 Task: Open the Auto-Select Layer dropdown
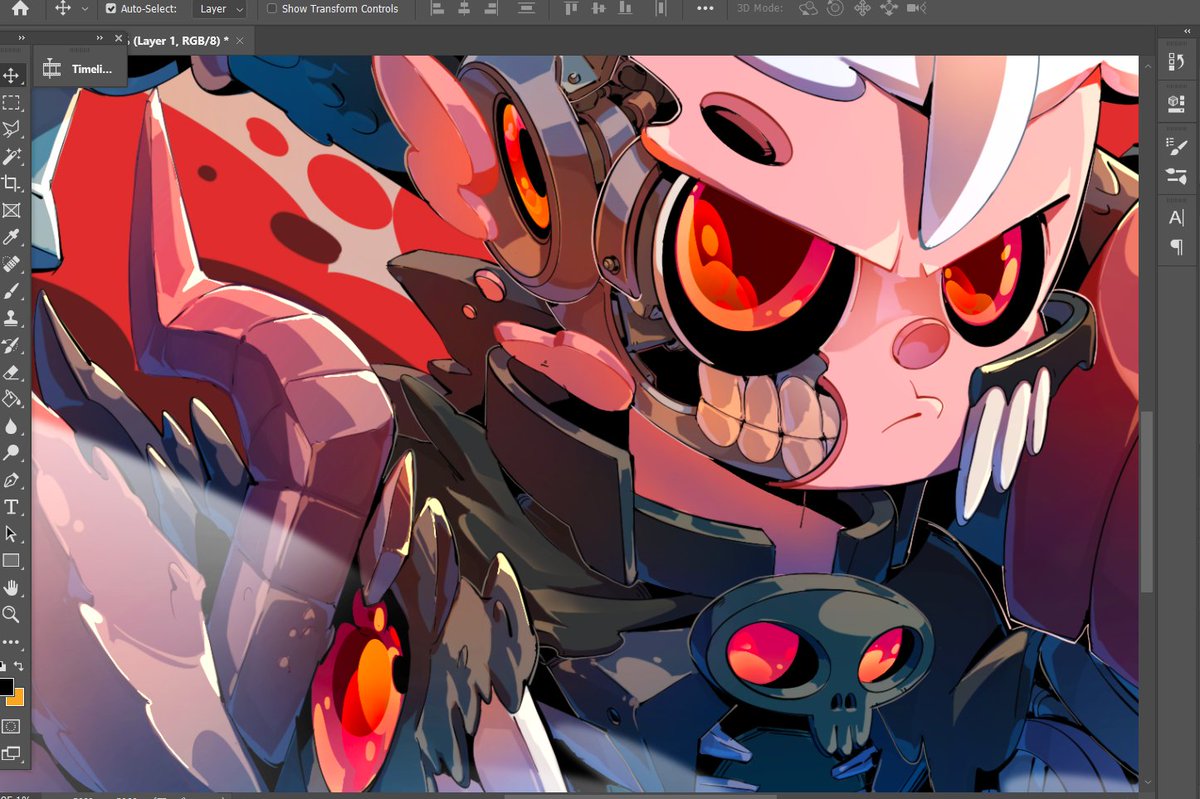point(219,9)
